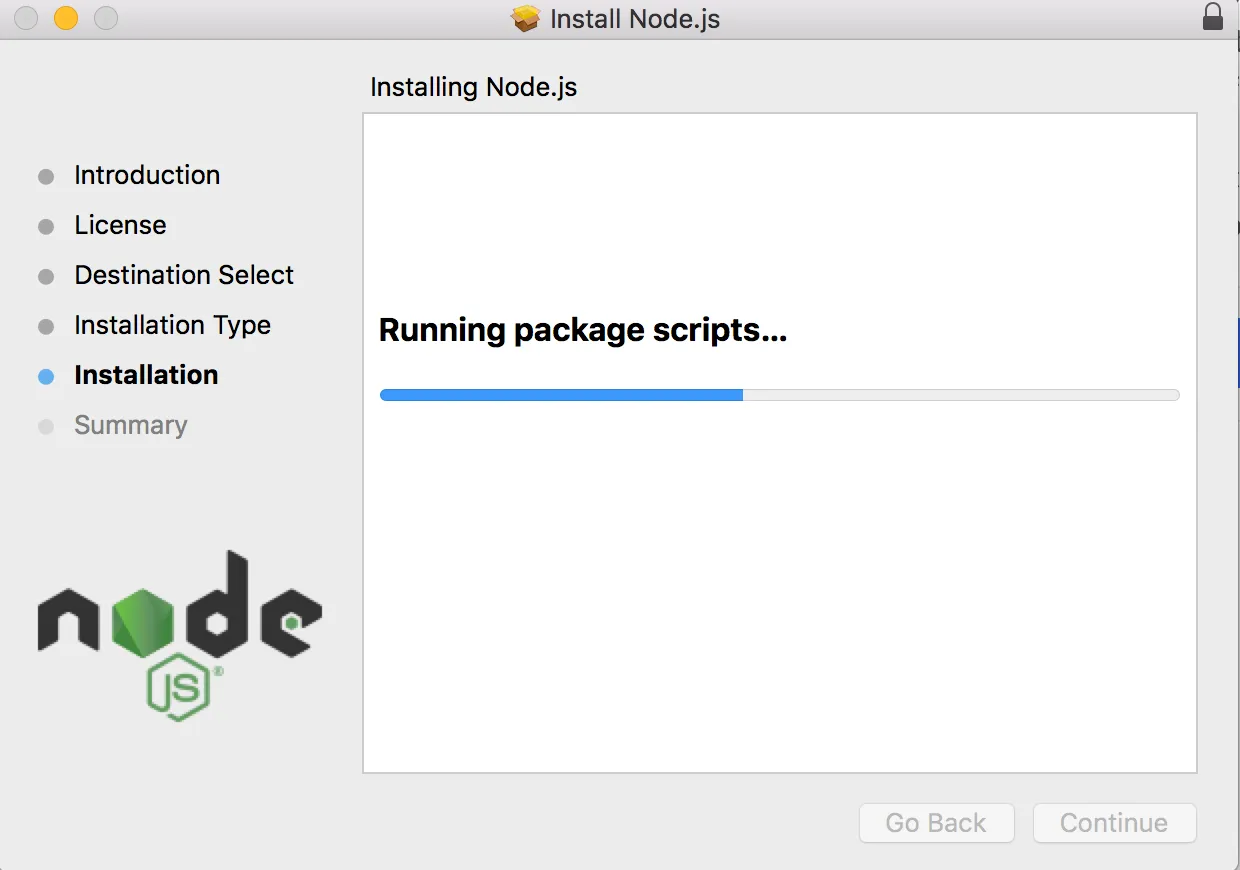Select the active Installation step
The image size is (1240, 870).
(146, 375)
